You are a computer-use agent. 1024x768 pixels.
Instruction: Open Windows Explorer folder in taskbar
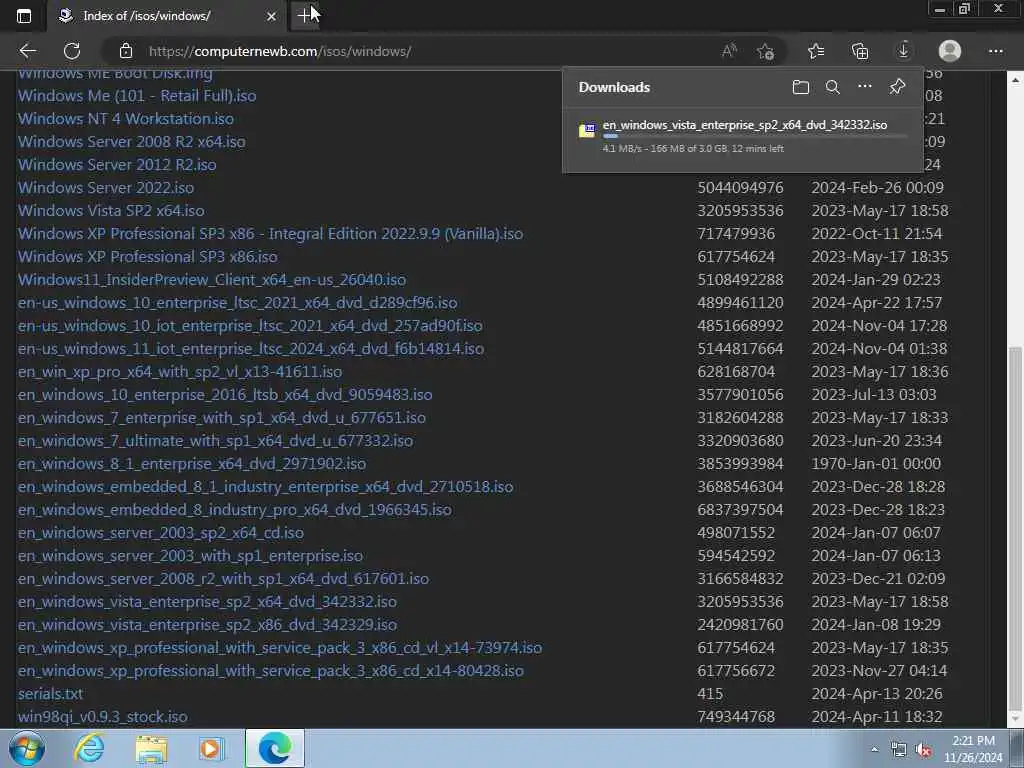pyautogui.click(x=151, y=749)
